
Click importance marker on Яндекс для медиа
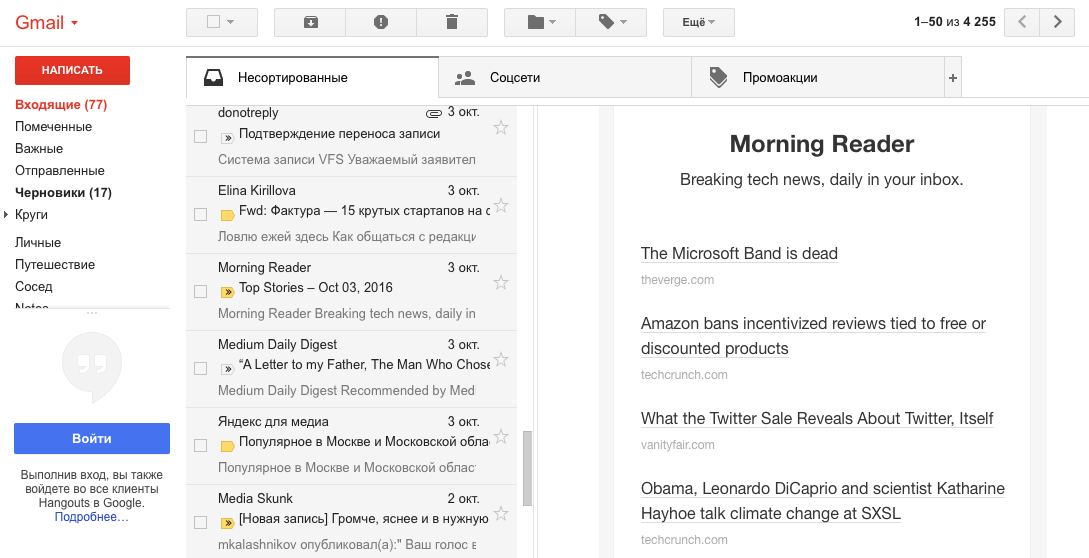[227, 446]
